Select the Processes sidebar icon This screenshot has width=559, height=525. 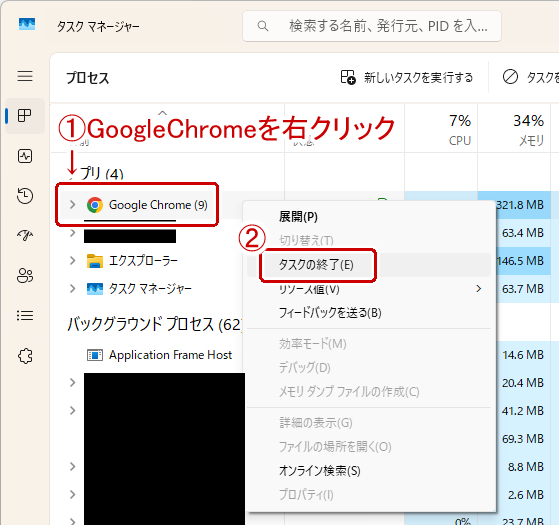click(x=25, y=115)
